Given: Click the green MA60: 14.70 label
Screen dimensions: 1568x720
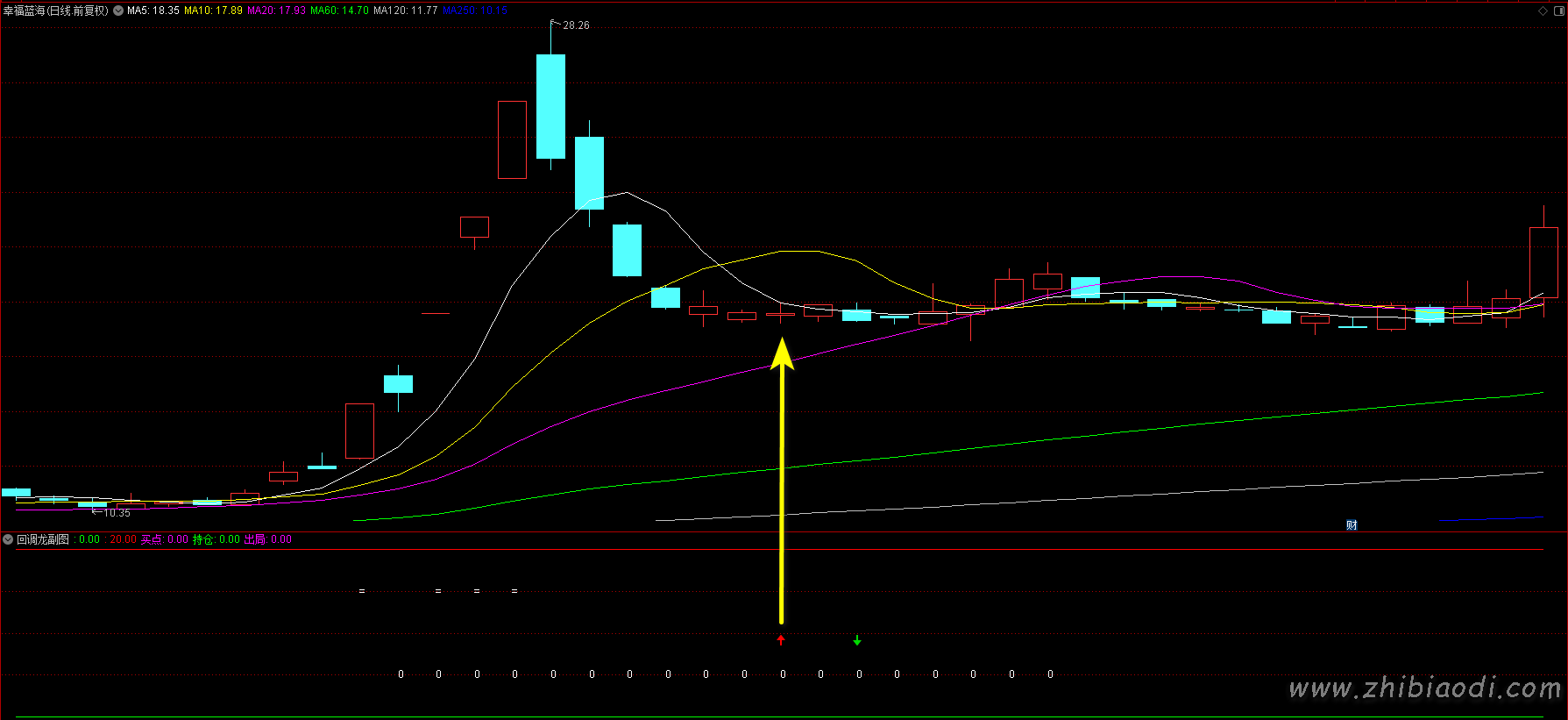Looking at the screenshot, I should (x=339, y=11).
